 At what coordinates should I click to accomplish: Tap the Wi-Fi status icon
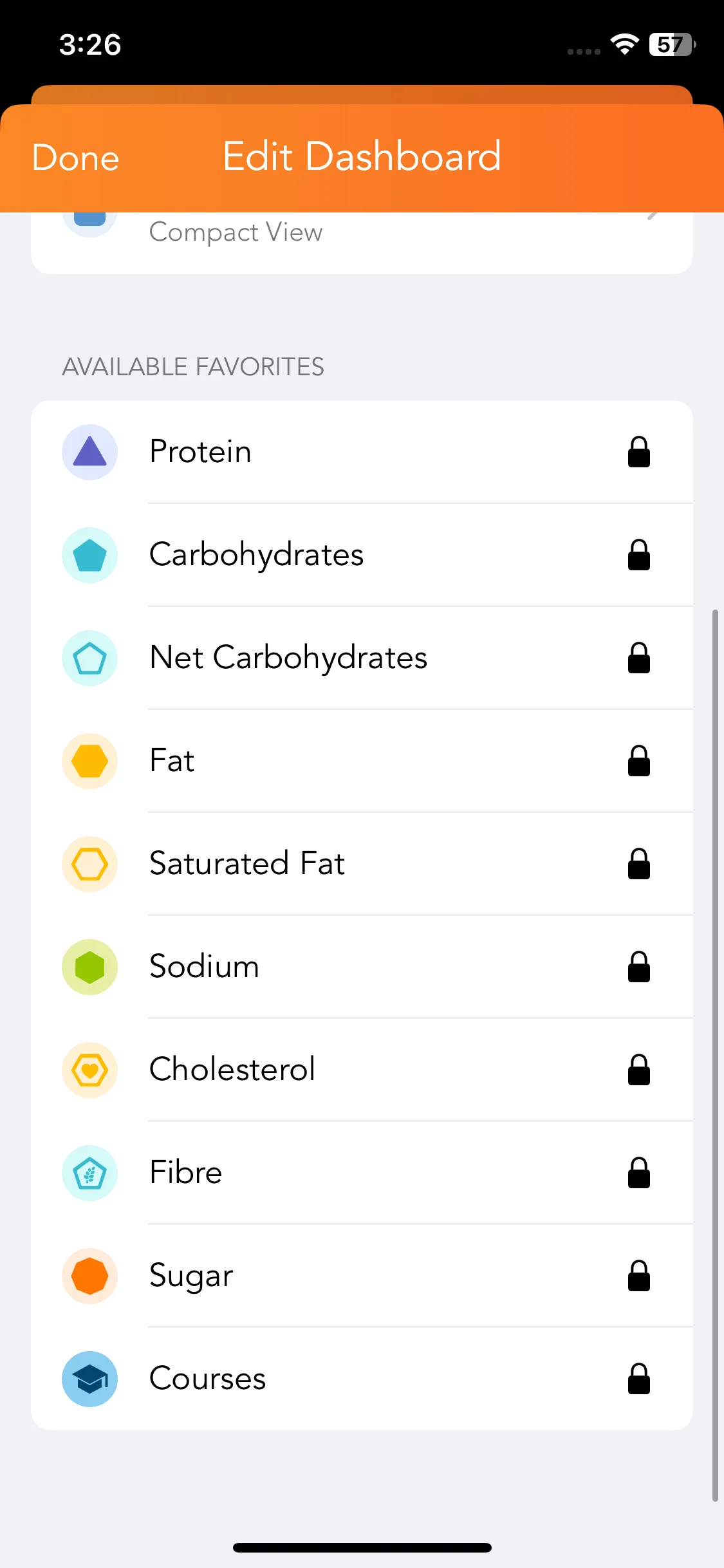[x=624, y=44]
